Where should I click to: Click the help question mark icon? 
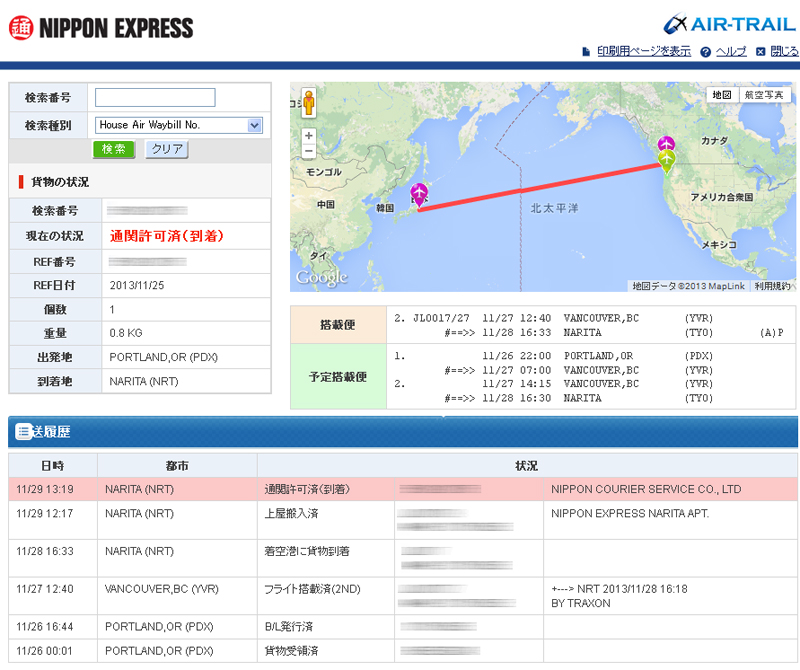706,52
